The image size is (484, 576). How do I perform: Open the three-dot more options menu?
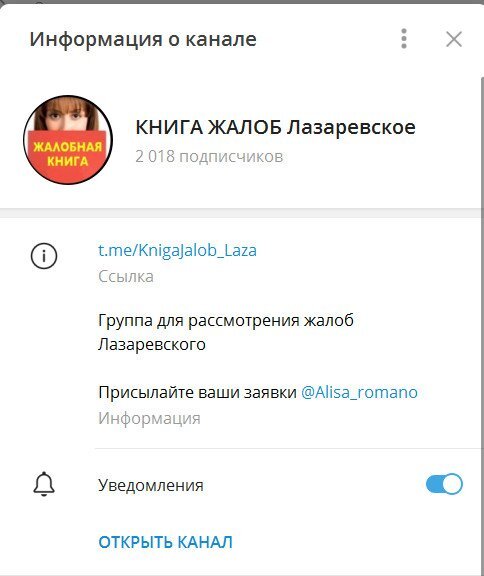(404, 39)
